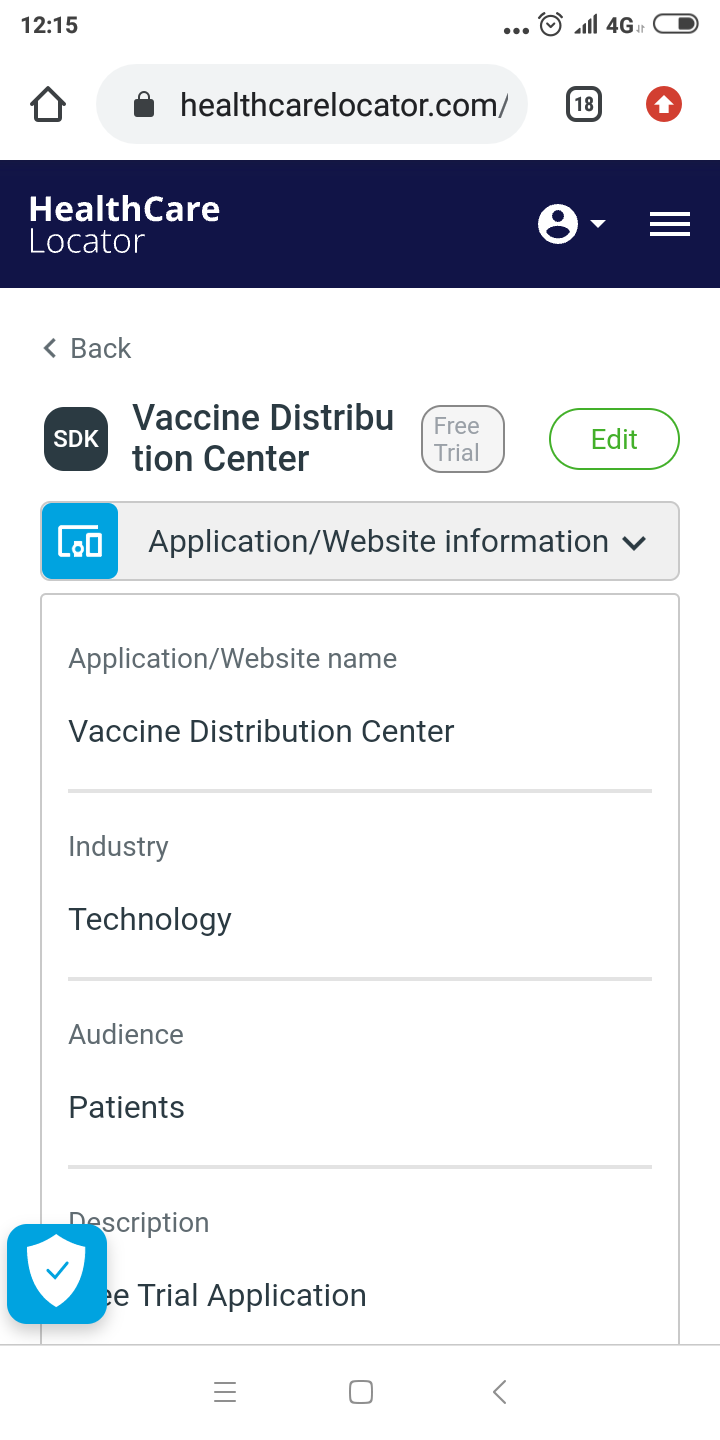Tap the SDK application icon
Image resolution: width=720 pixels, height=1440 pixels.
pyautogui.click(x=76, y=439)
